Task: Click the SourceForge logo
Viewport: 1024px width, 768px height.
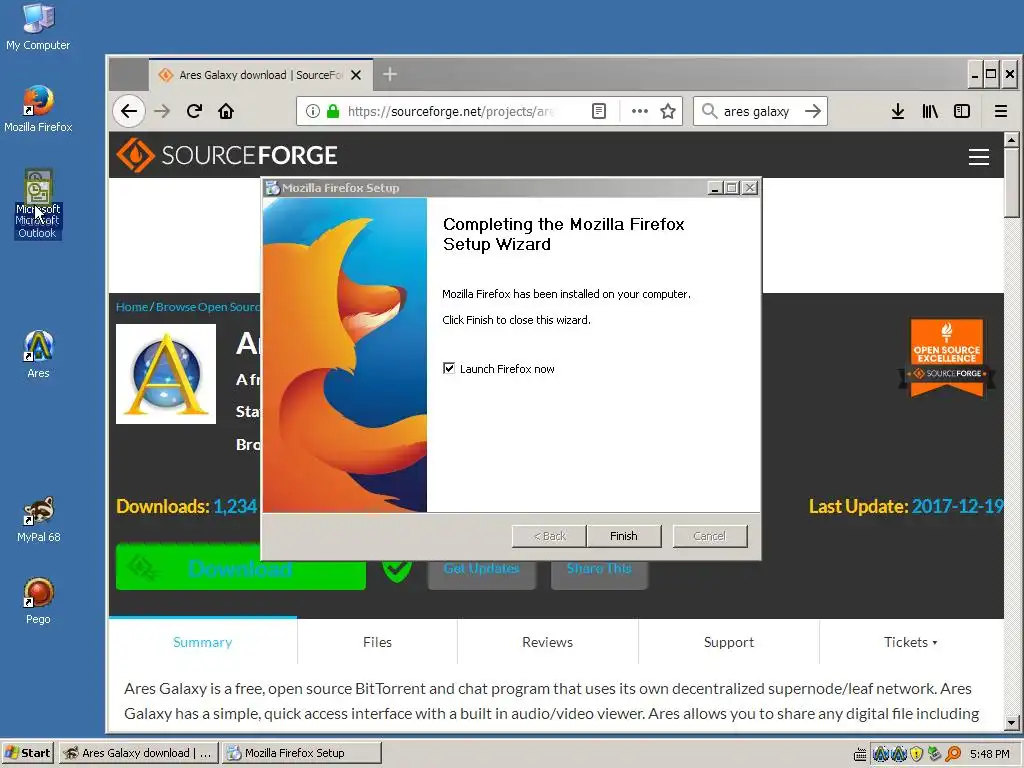Action: coord(227,155)
